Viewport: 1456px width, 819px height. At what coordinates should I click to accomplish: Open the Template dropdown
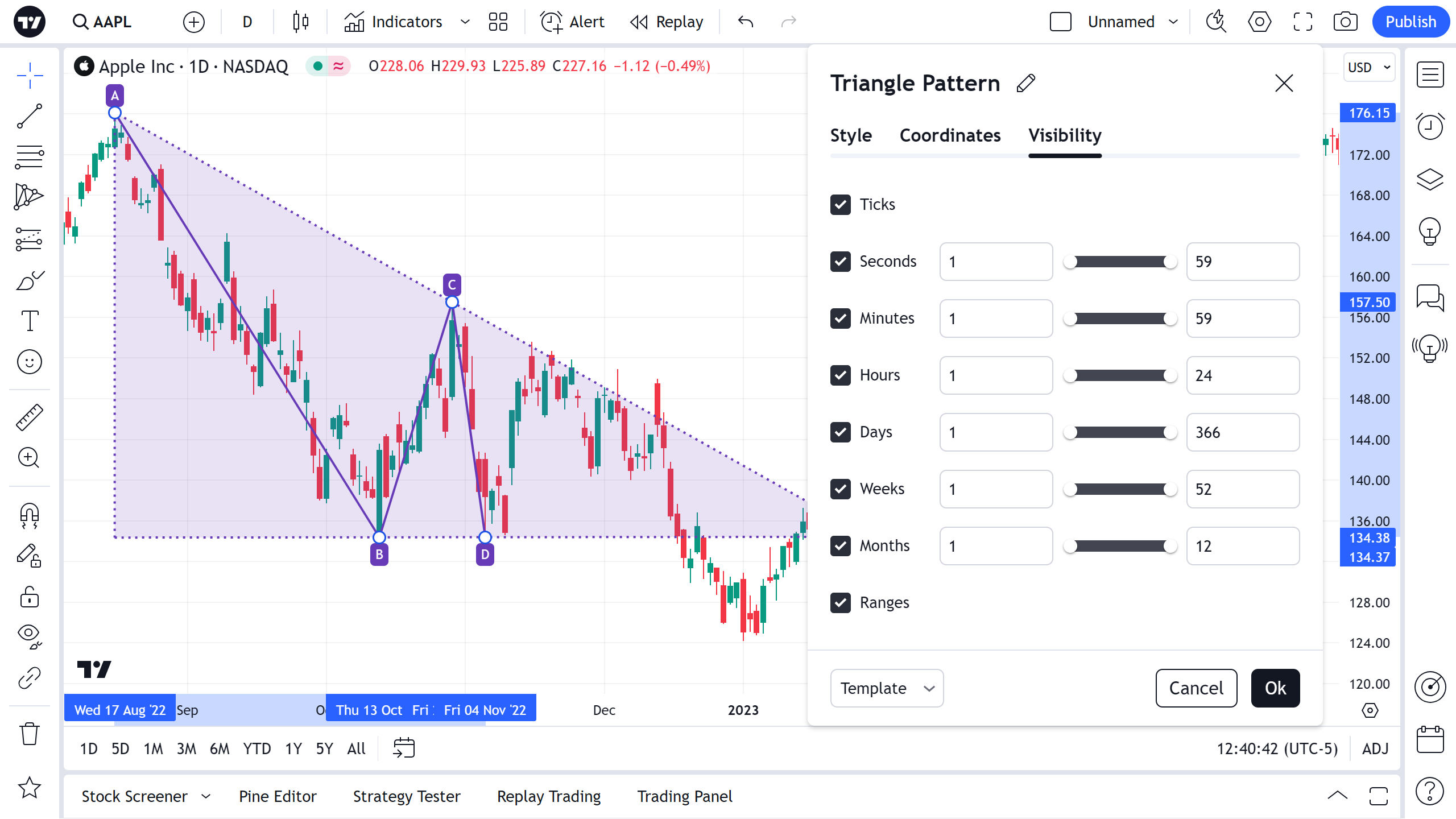[887, 688]
